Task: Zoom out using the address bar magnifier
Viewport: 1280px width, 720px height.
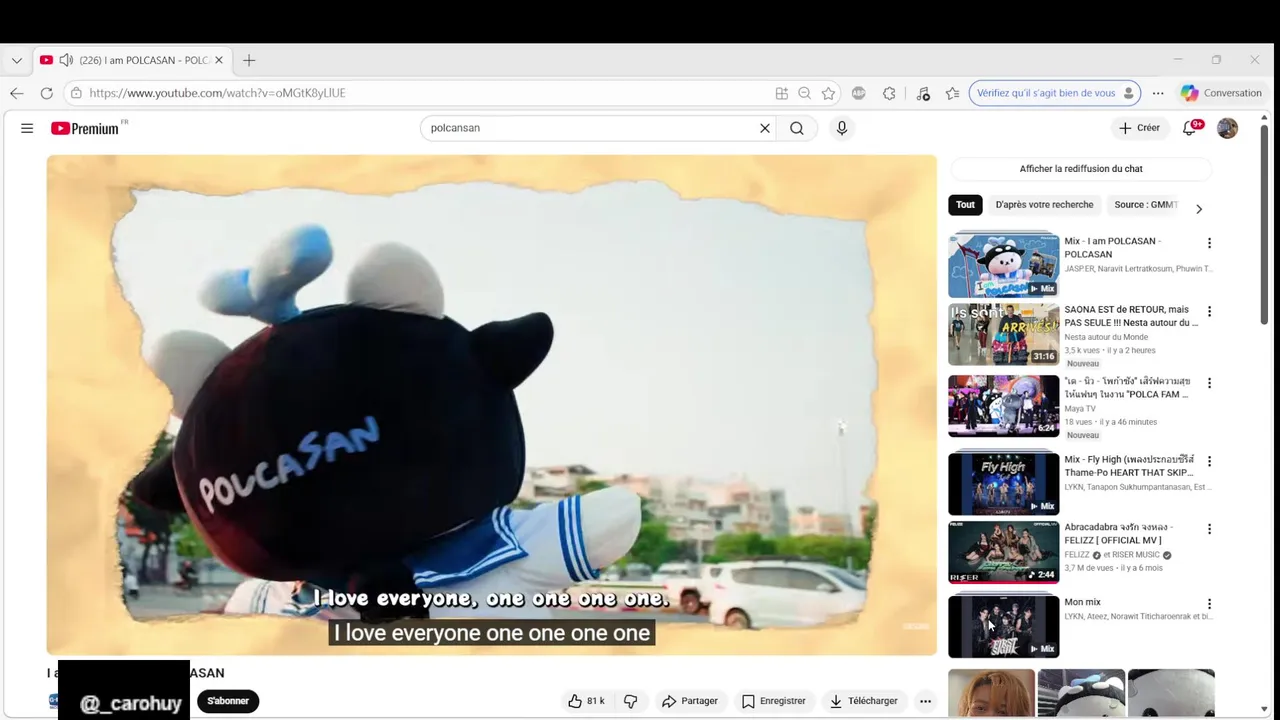Action: (804, 93)
